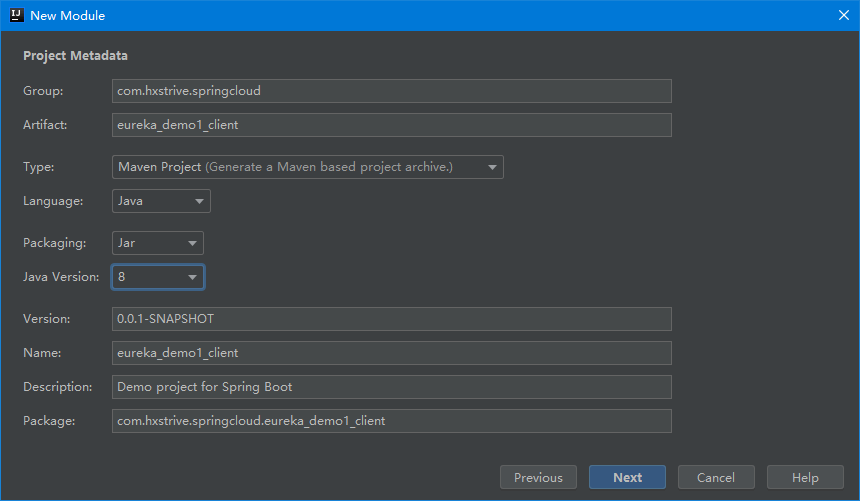Expand the Java Version dropdown showing 8
The height and width of the screenshot is (501, 860).
pos(158,277)
